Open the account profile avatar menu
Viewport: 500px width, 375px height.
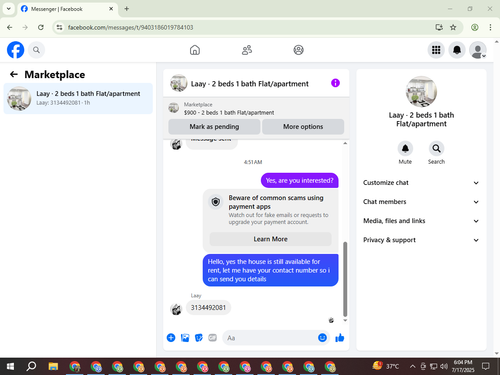coord(478,50)
